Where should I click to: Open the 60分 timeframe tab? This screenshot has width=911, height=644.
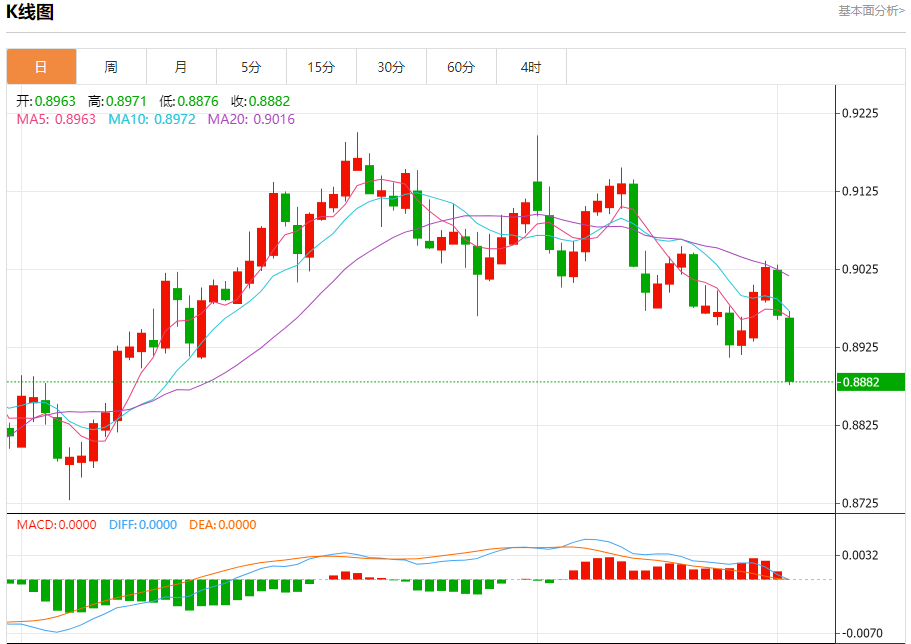[461, 67]
